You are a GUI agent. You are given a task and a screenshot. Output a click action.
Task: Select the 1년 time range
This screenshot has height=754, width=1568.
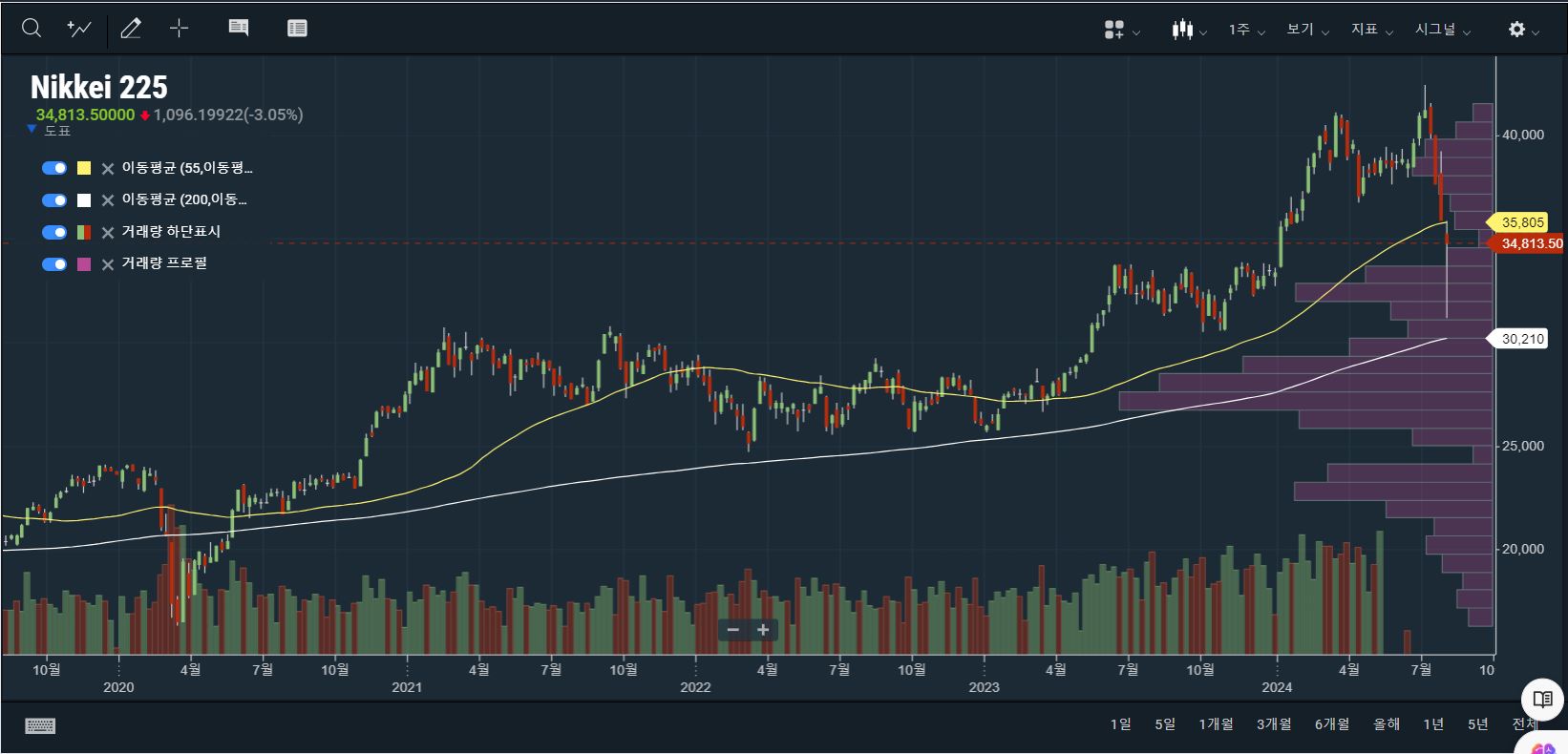coord(1433,724)
